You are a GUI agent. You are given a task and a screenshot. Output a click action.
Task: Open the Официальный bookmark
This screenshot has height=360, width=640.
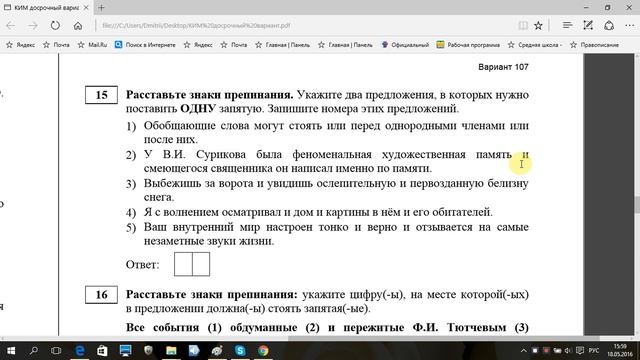[x=405, y=45]
